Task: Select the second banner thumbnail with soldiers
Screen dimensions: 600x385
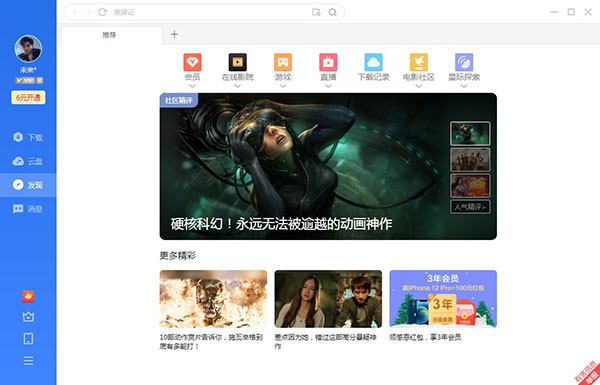Action: click(x=470, y=160)
